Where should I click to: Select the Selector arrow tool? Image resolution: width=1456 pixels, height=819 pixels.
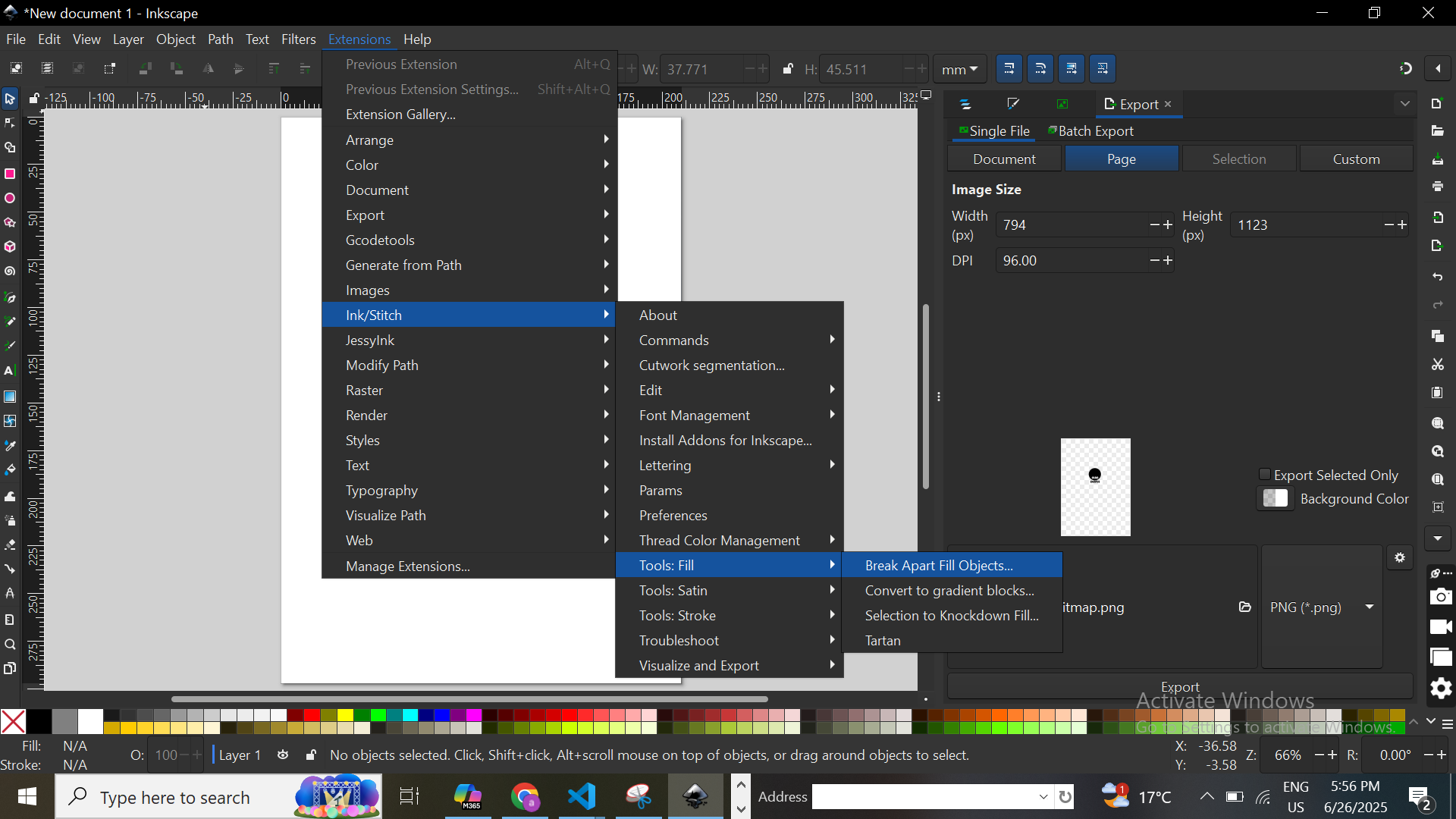point(10,99)
